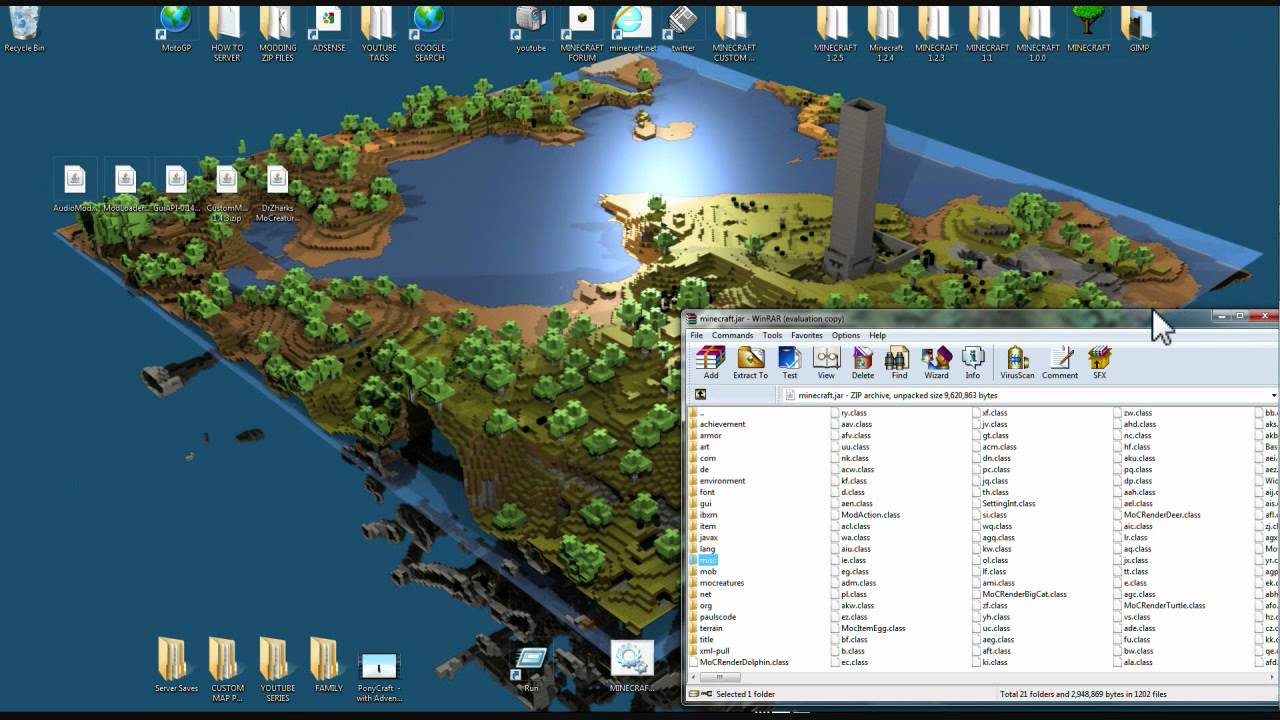Select the Run desktop shortcut

531,668
